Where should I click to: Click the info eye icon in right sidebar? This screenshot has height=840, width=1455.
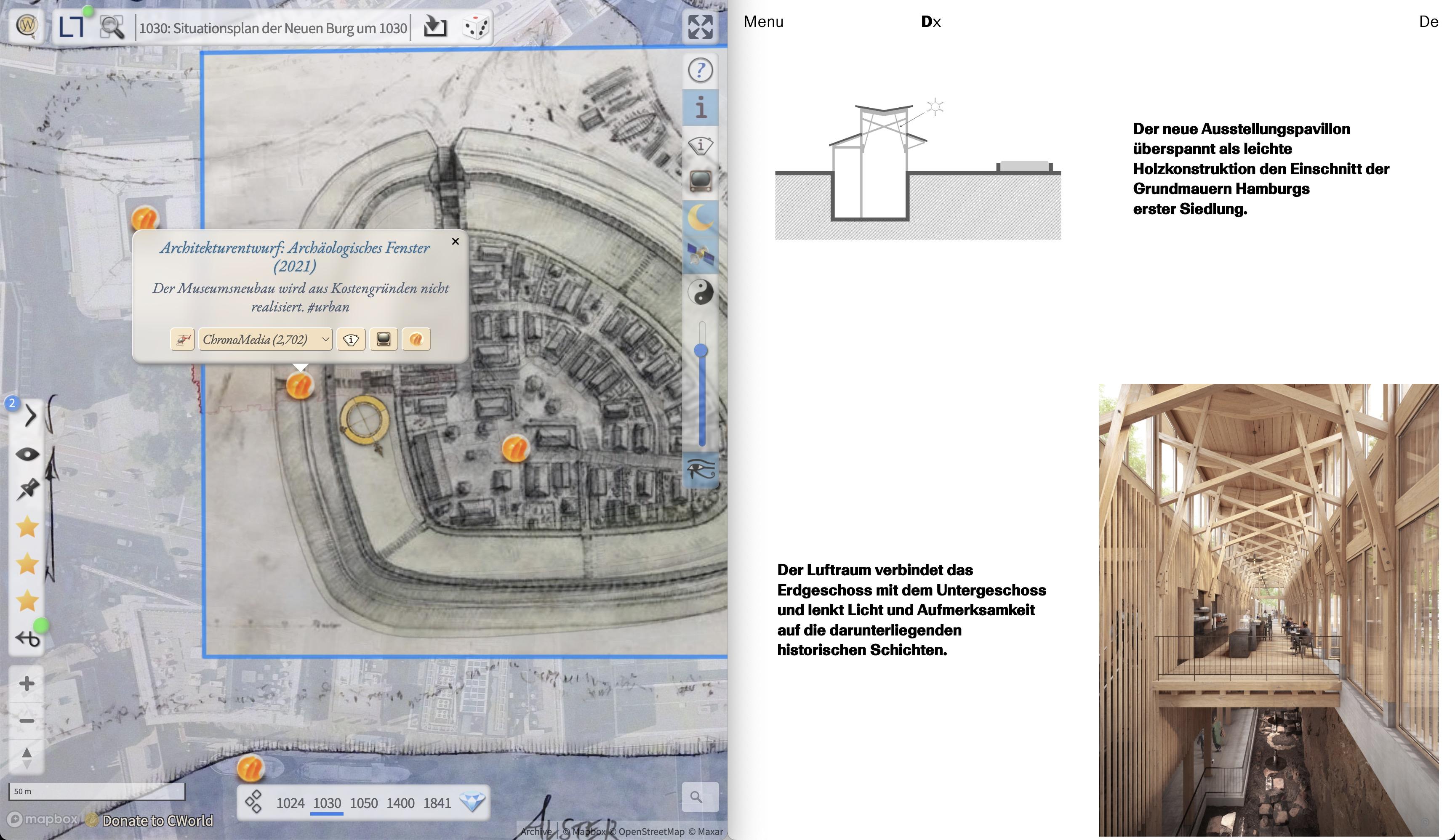tap(700, 145)
